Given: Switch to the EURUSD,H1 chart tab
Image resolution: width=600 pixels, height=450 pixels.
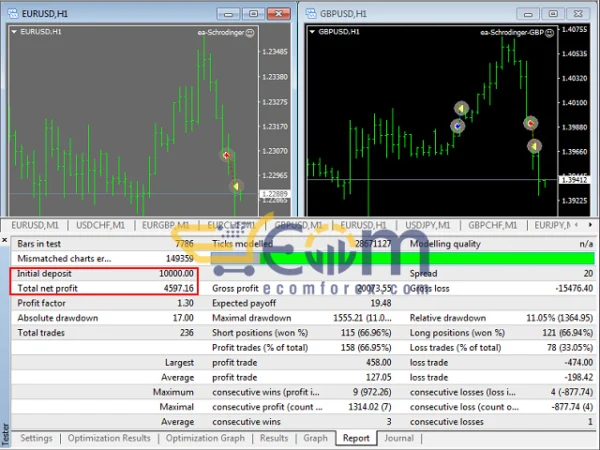Looking at the screenshot, I should click(363, 225).
